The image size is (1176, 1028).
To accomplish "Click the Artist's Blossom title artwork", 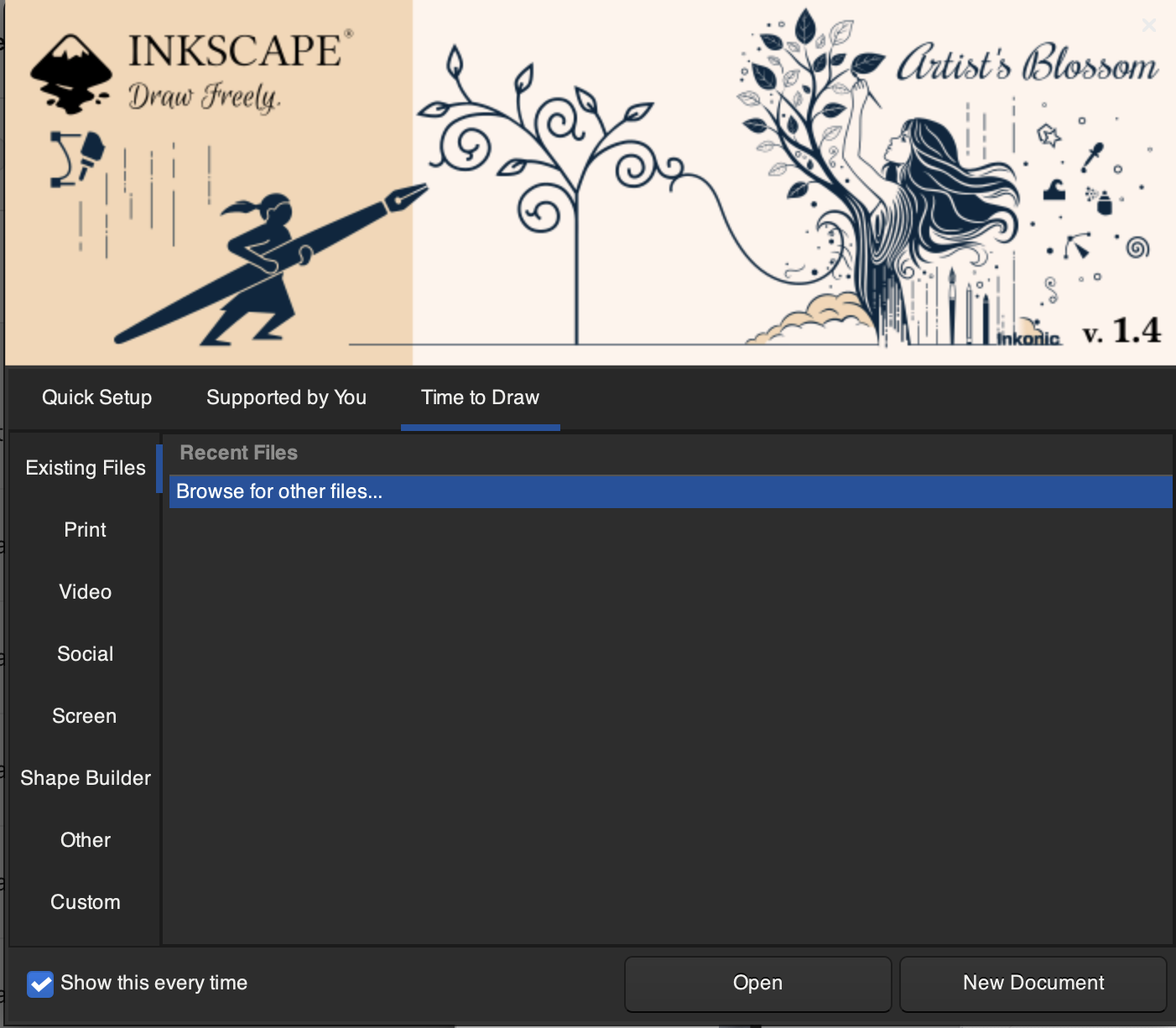I will pyautogui.click(x=1028, y=64).
